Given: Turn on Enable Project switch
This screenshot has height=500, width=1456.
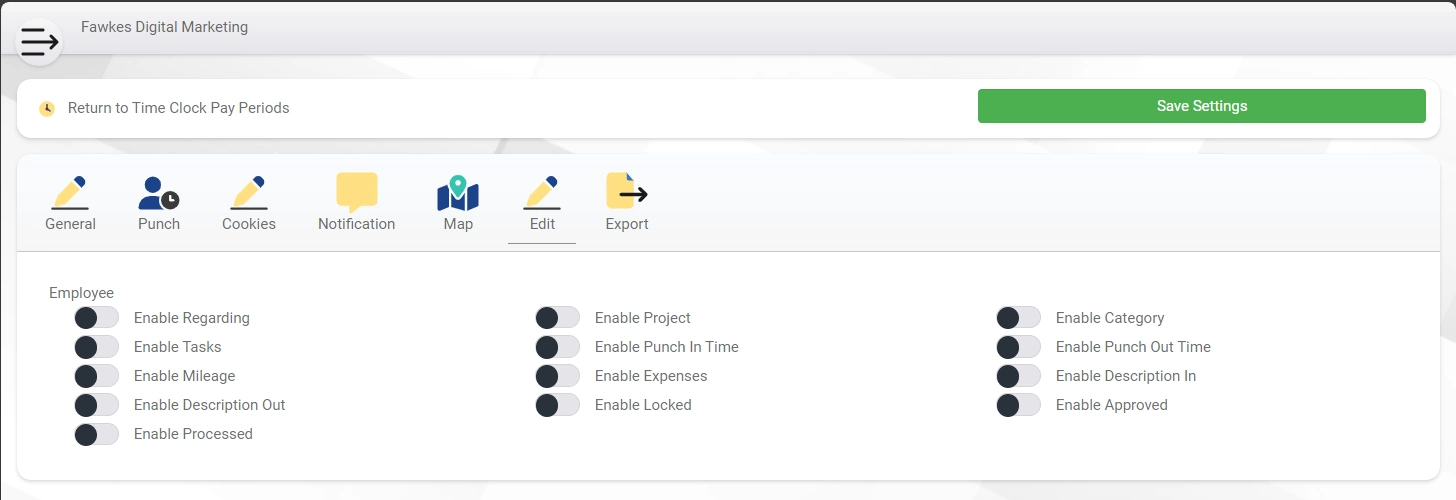Looking at the screenshot, I should pos(558,318).
